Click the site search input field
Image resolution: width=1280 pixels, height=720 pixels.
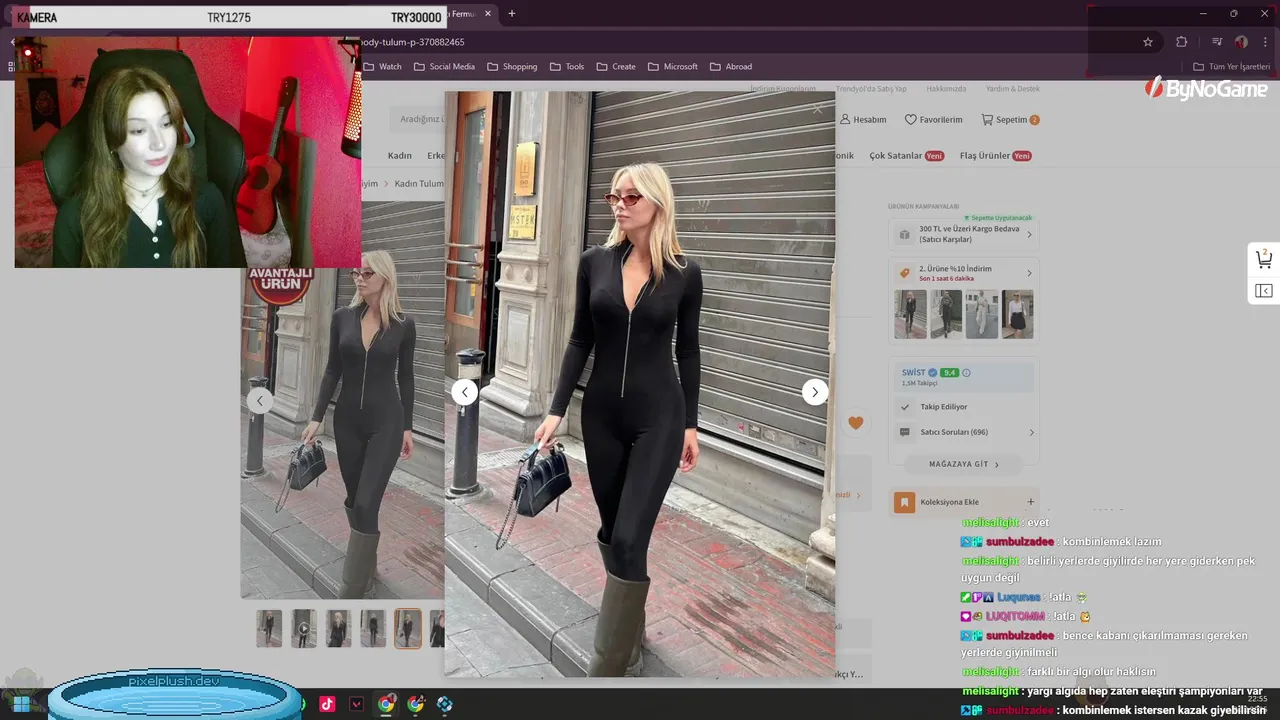pos(420,119)
